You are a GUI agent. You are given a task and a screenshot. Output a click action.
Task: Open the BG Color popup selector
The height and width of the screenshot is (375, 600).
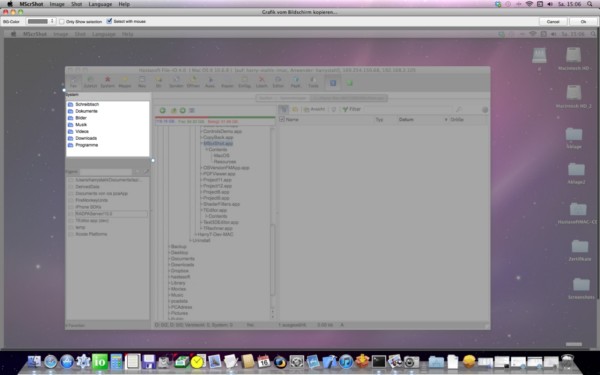[41, 21]
